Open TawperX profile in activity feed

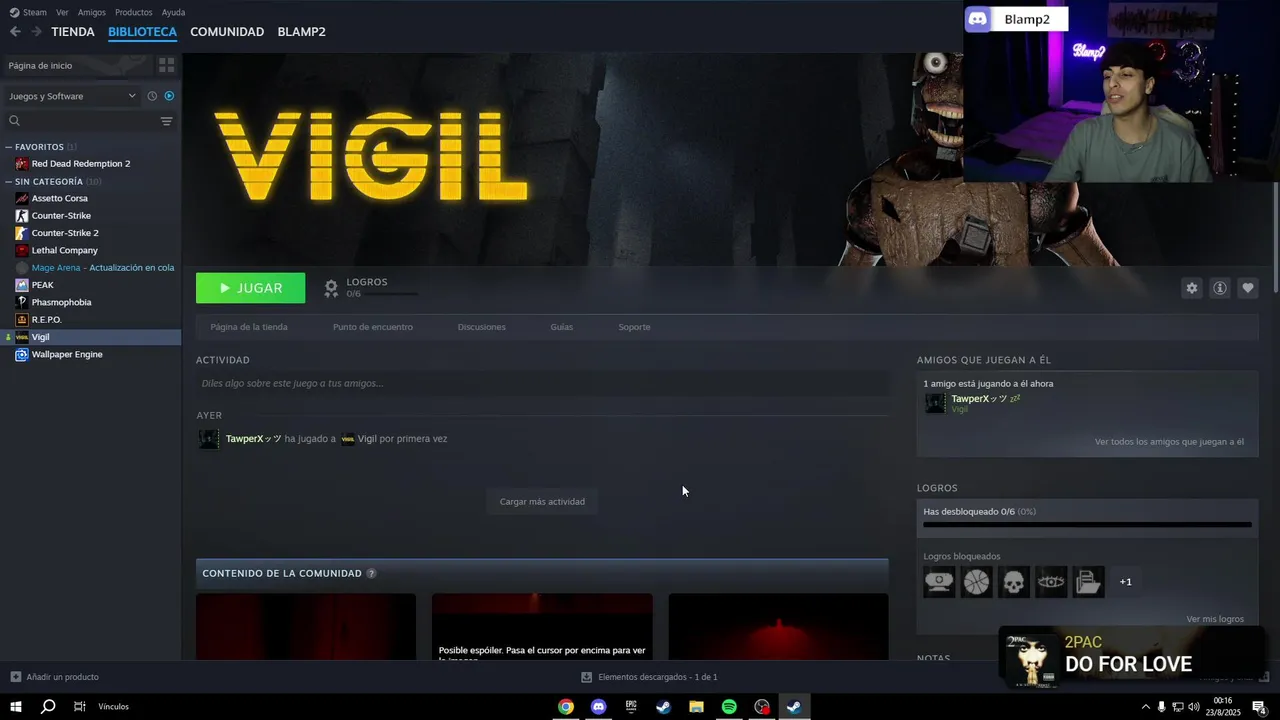(253, 439)
